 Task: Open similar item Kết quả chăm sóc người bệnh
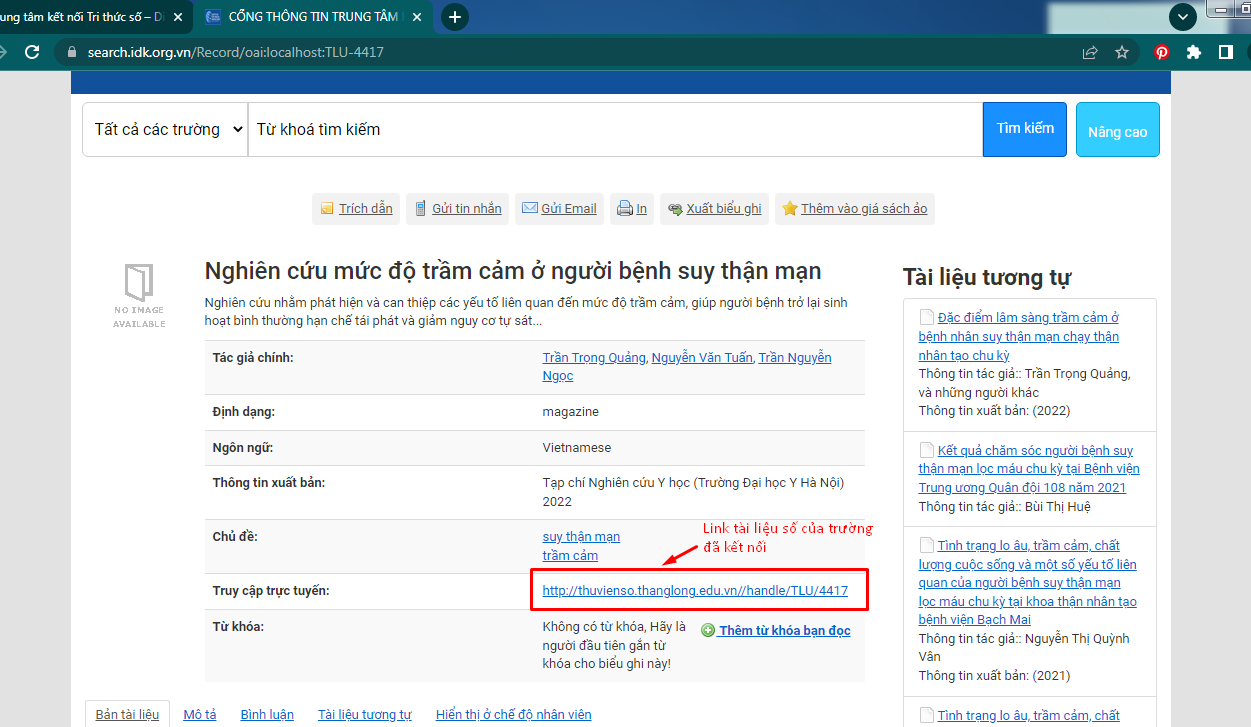(1029, 469)
